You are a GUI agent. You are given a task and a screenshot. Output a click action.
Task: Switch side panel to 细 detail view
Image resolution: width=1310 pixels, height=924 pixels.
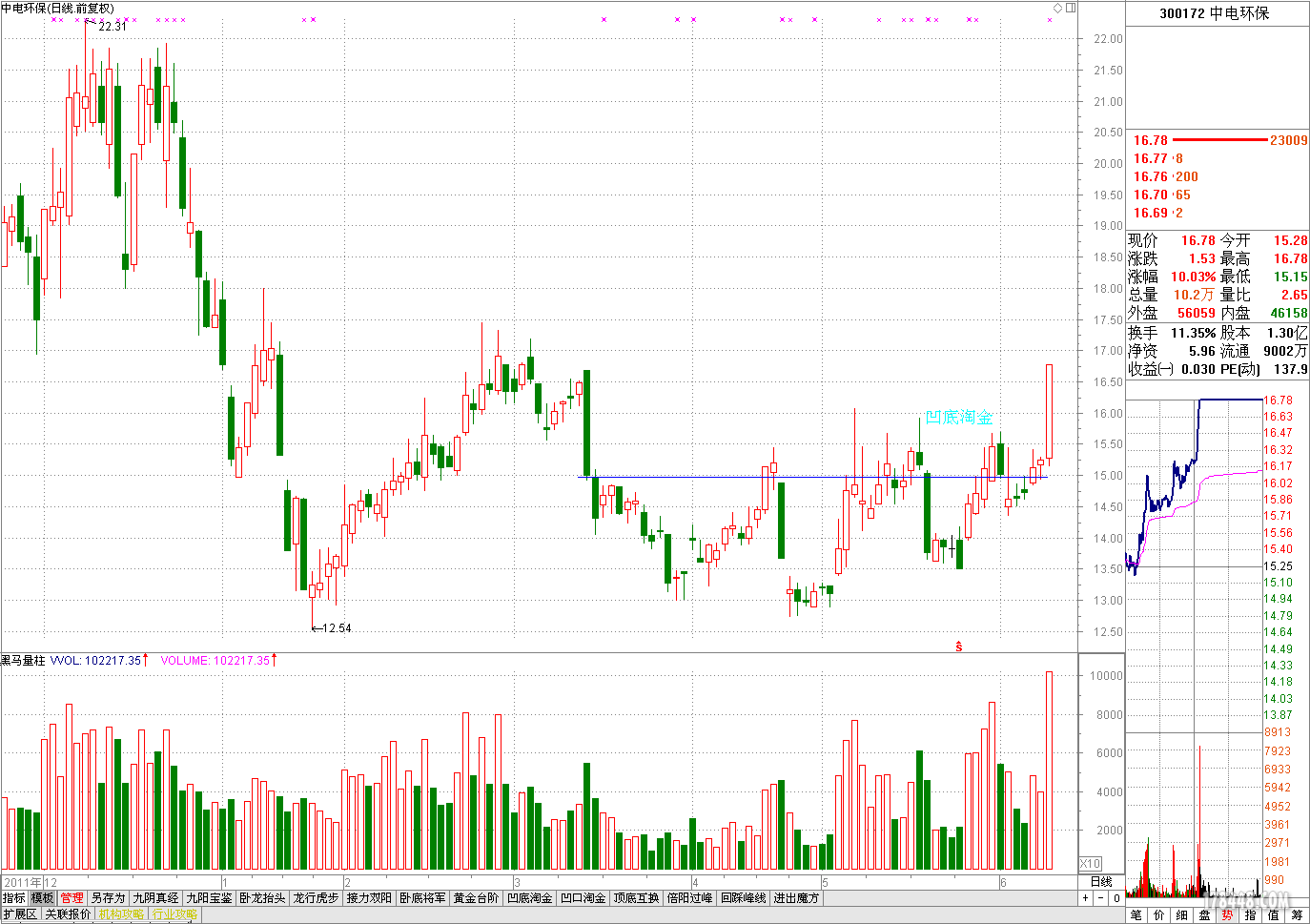tap(1182, 914)
